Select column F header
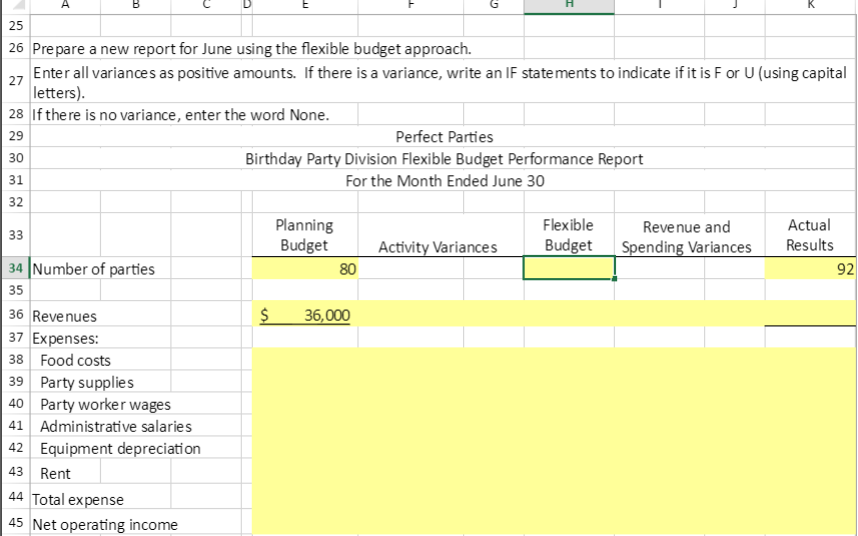858x536 pixels. point(410,6)
